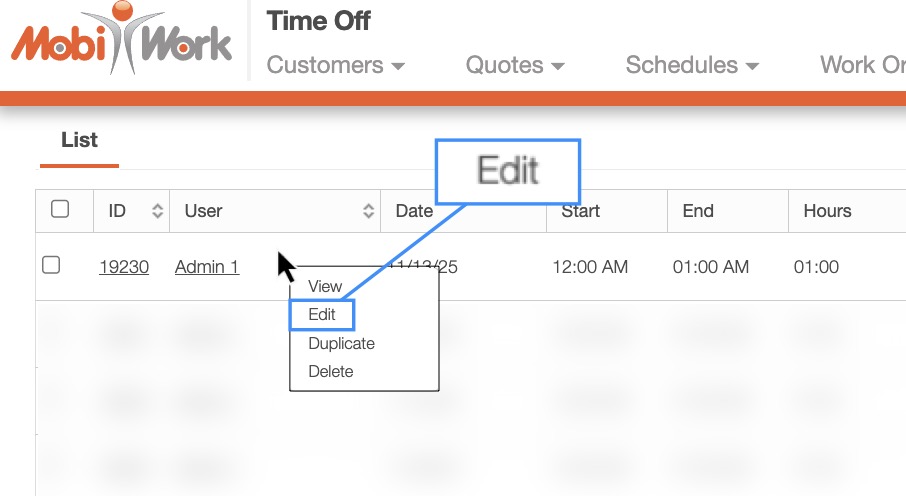
Task: Toggle the select-all checkbox in header
Action: [60, 209]
